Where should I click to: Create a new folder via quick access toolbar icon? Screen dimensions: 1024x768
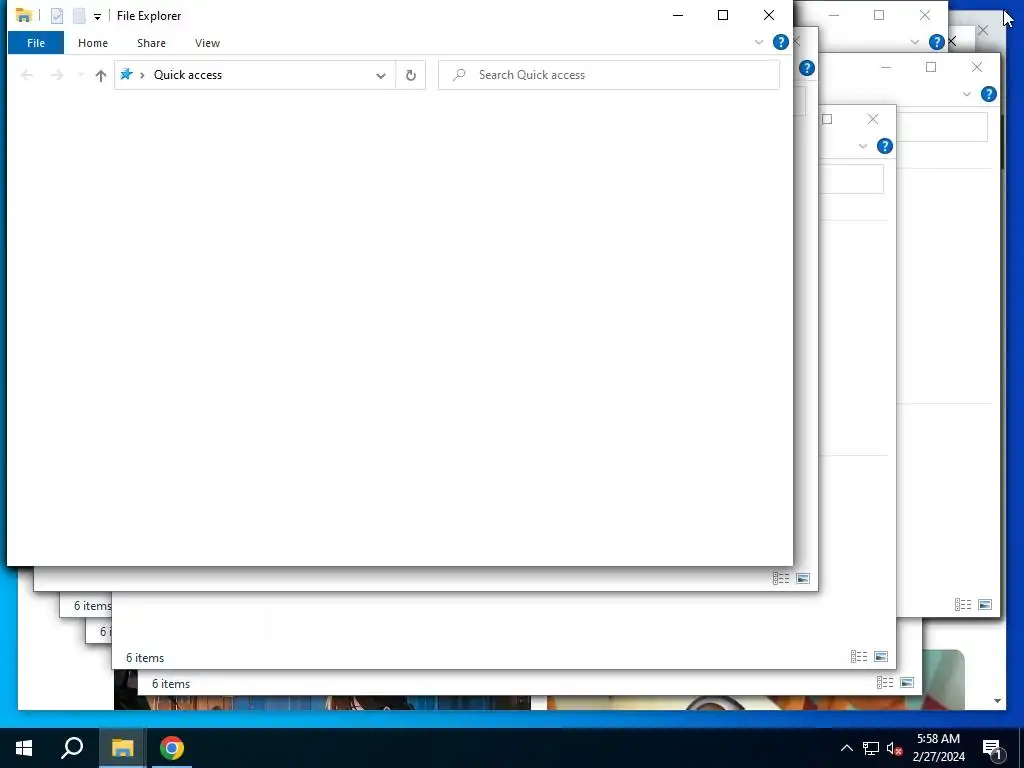(x=79, y=16)
